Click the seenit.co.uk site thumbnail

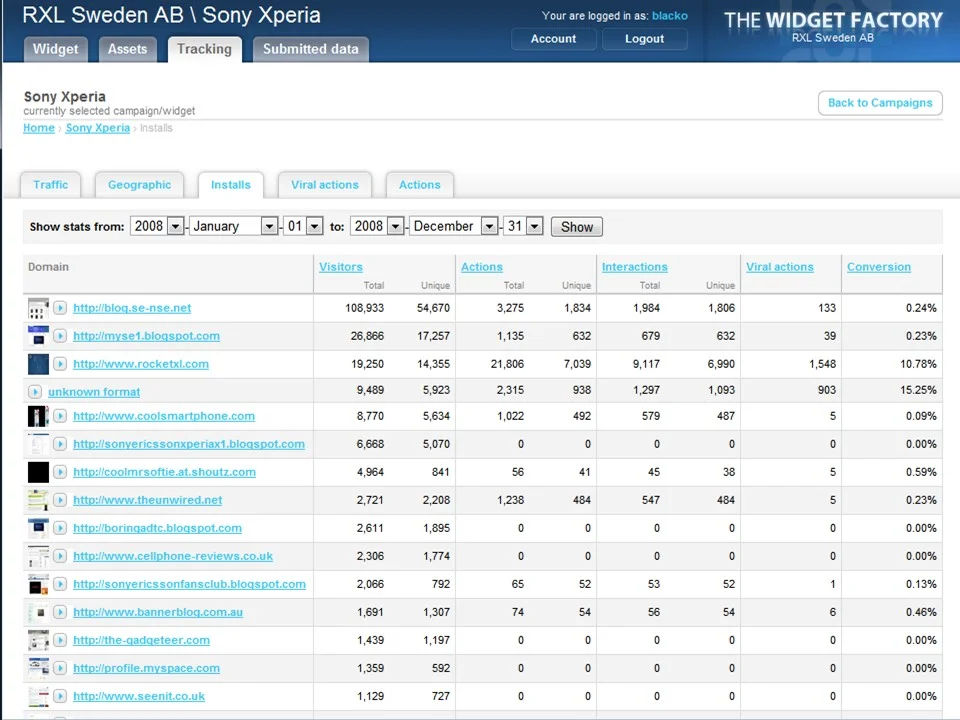pyautogui.click(x=38, y=696)
